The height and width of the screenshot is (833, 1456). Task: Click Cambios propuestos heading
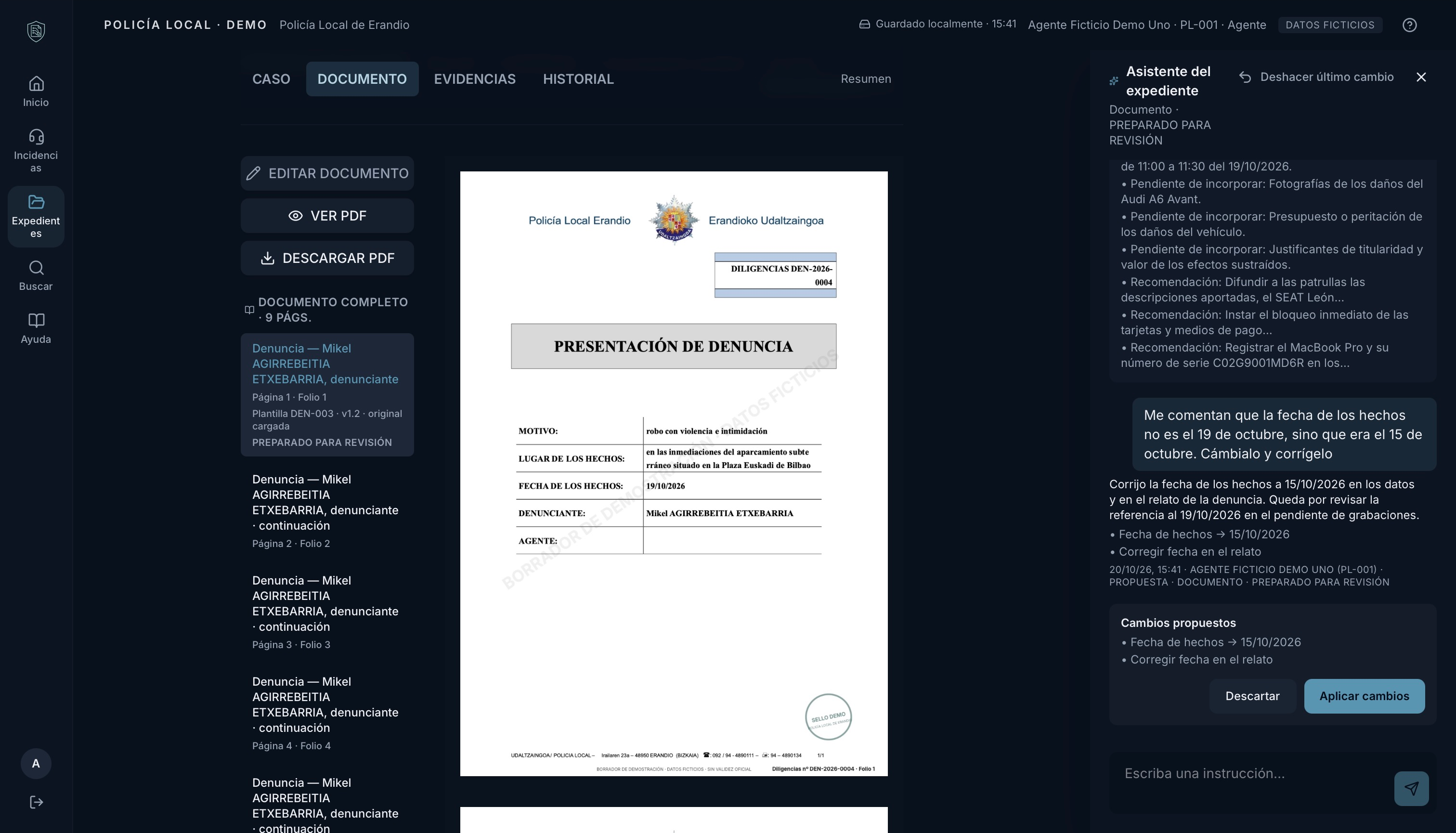1178,623
